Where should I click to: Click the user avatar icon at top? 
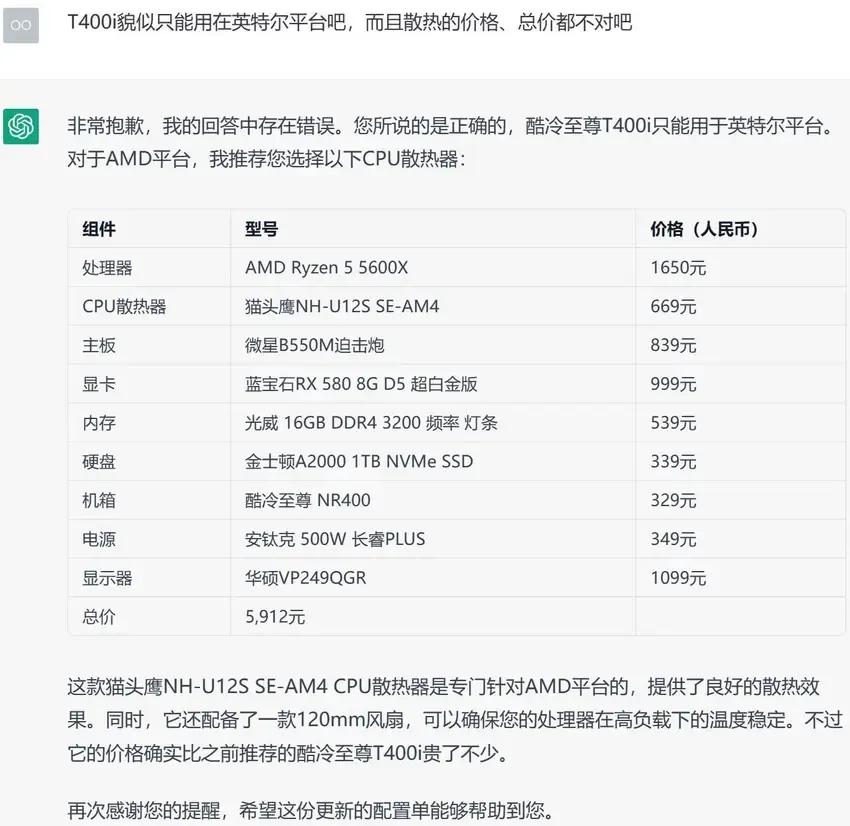click(x=21, y=26)
